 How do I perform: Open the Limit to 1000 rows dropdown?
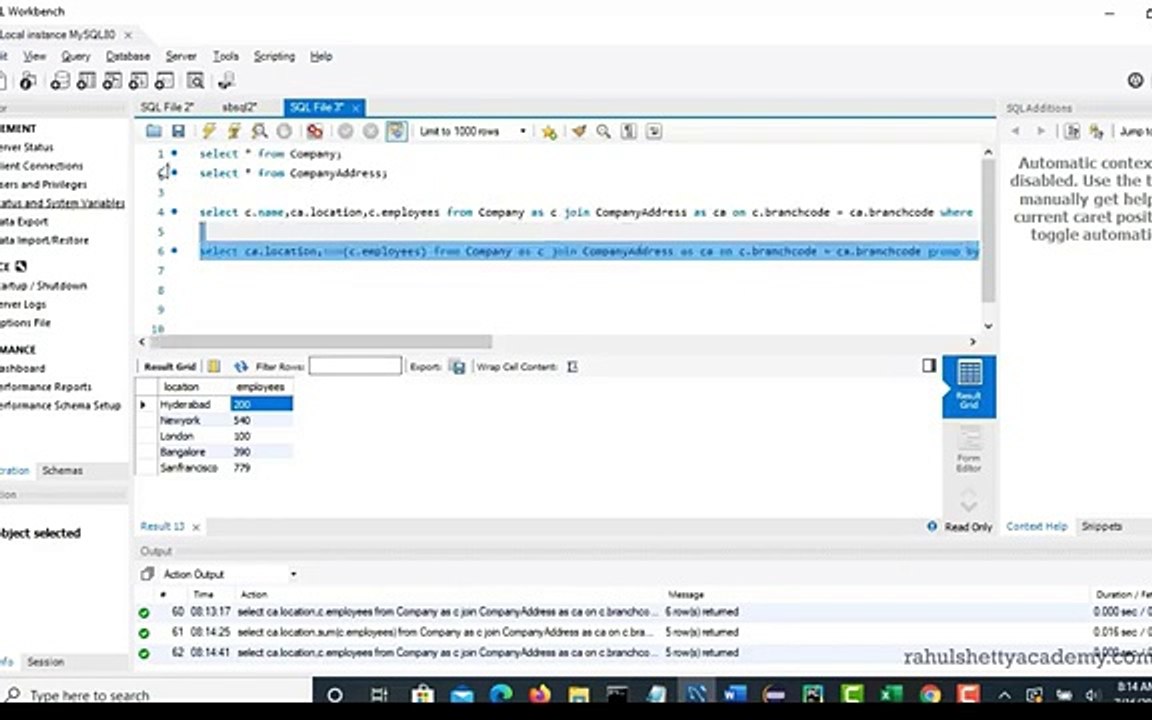473,132
